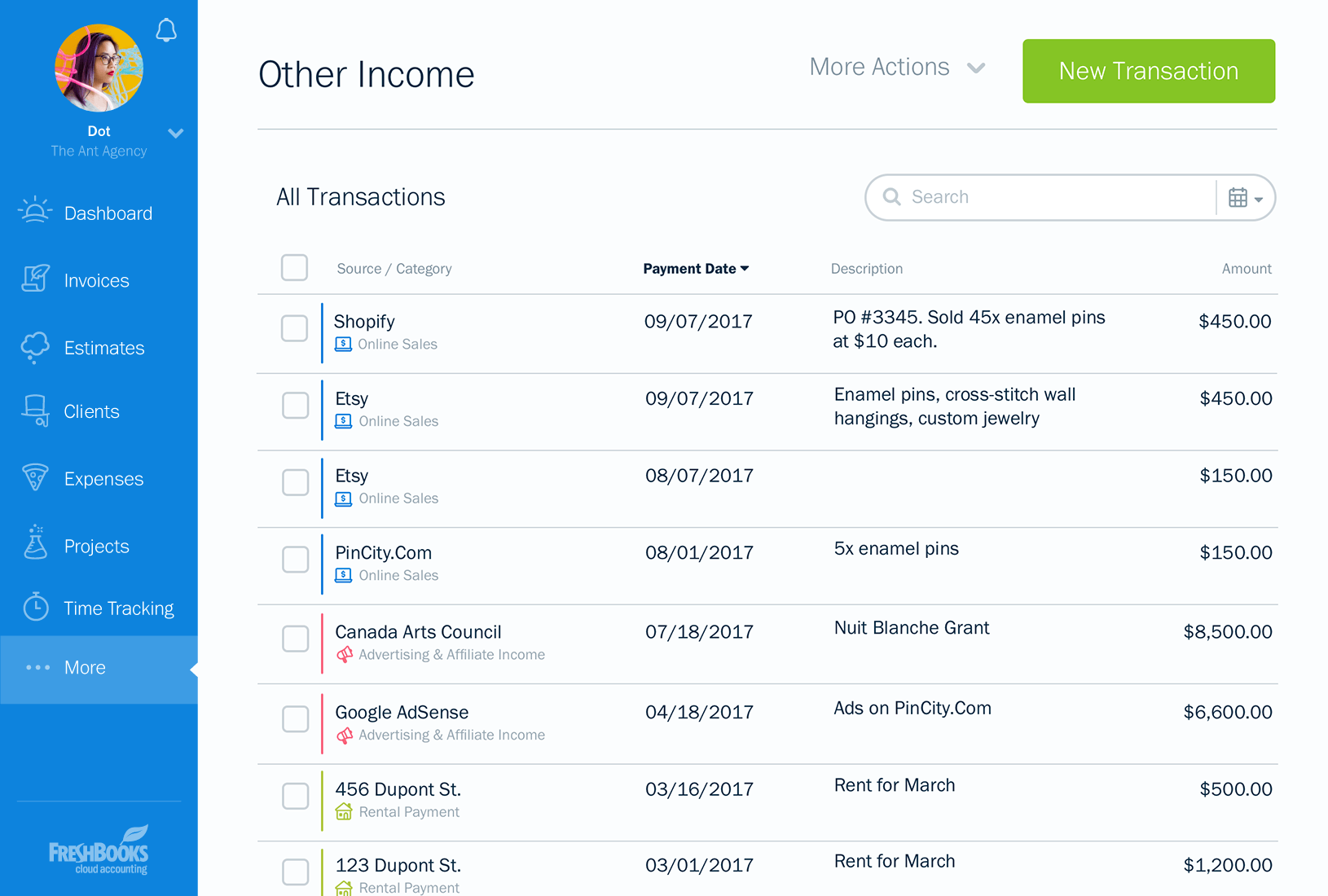Open the 456 Dupont St. transaction
This screenshot has width=1328, height=896.
(x=767, y=803)
